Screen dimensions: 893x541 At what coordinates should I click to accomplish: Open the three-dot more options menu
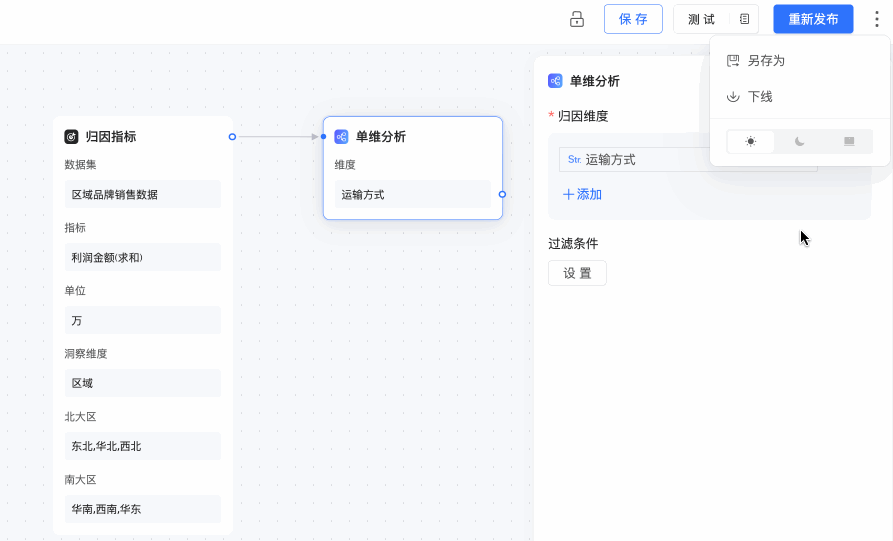(x=876, y=19)
